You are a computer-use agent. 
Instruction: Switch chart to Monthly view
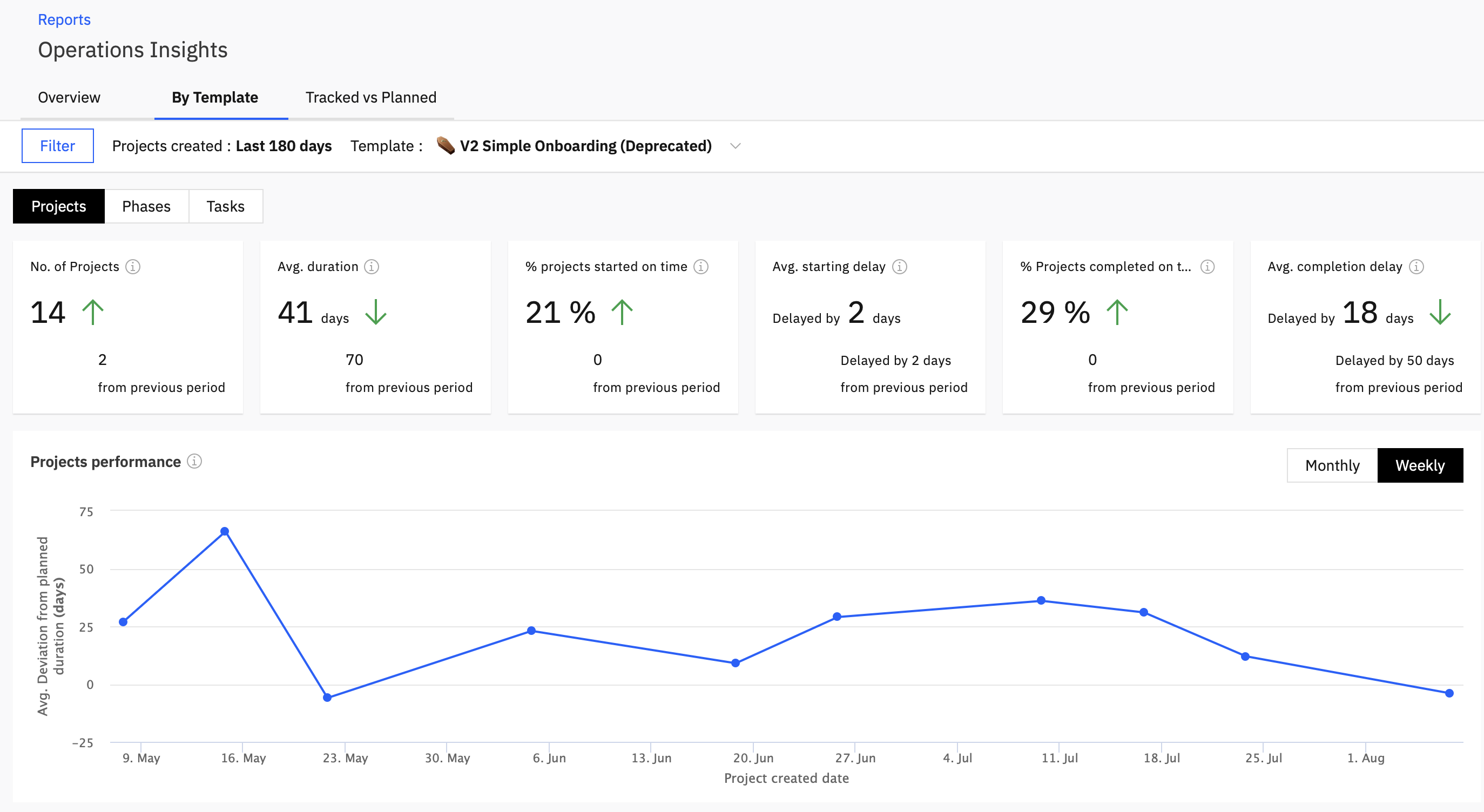[x=1332, y=465]
